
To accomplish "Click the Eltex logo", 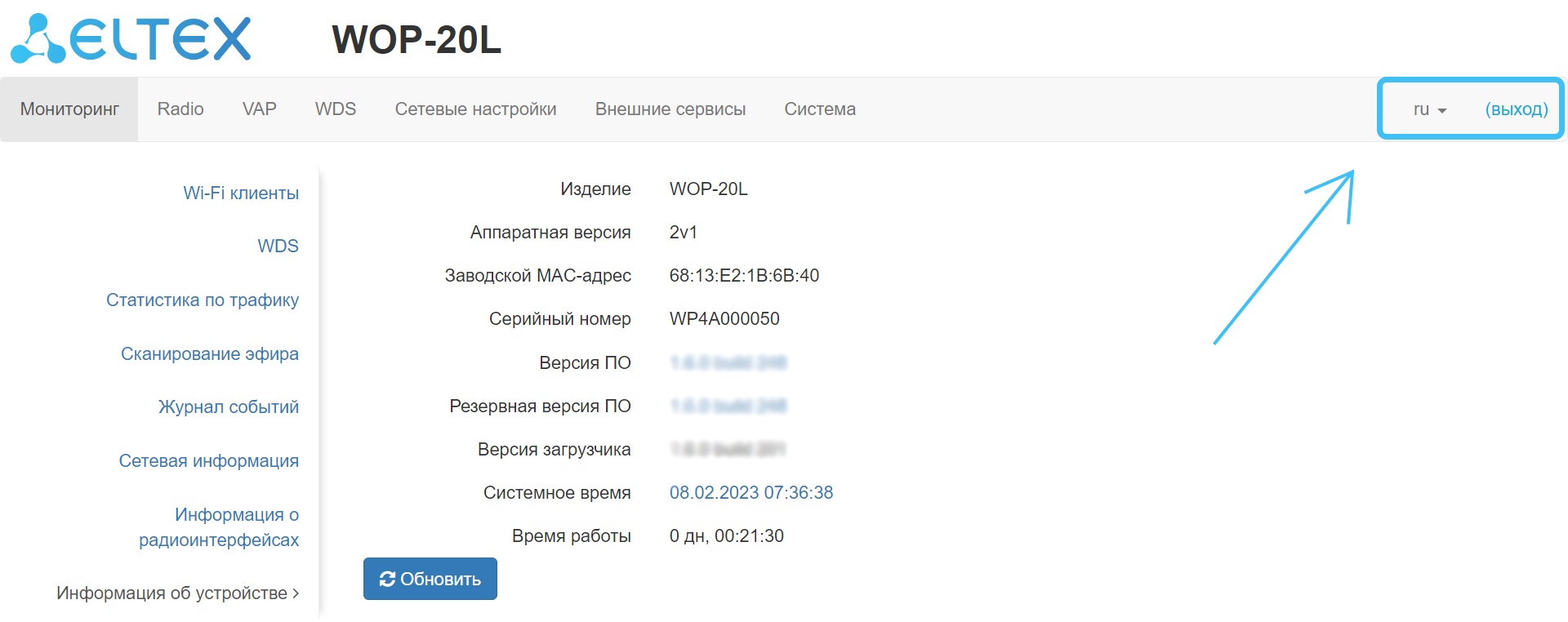I will (131, 38).
